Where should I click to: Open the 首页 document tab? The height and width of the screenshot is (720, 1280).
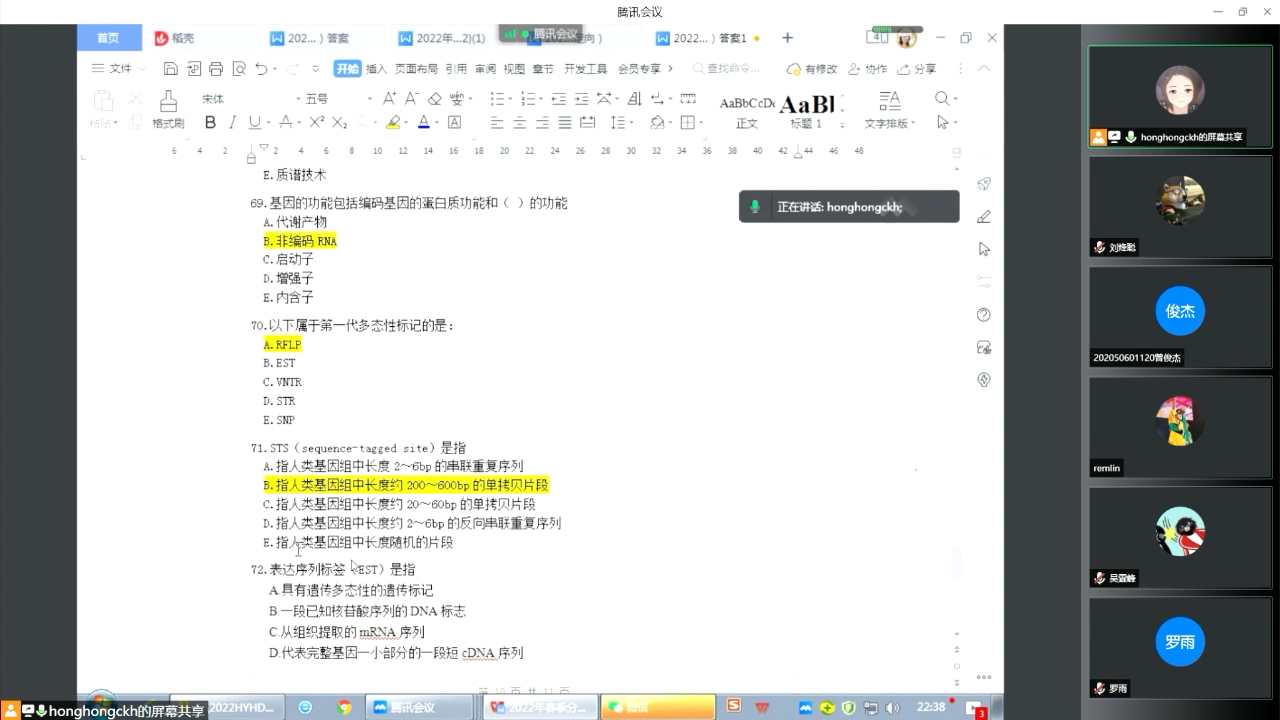pyautogui.click(x=108, y=38)
